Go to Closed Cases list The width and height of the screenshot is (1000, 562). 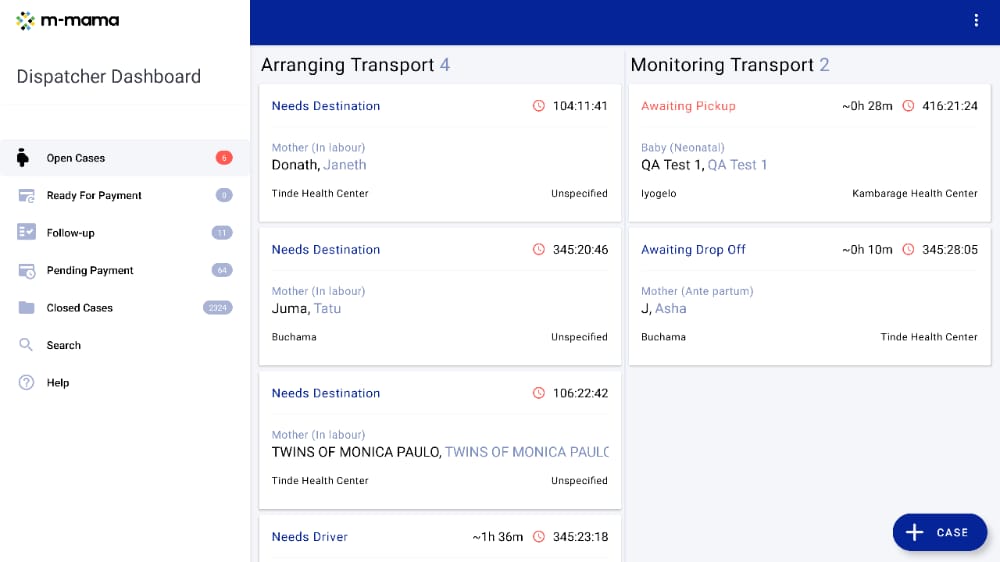[x=80, y=308]
